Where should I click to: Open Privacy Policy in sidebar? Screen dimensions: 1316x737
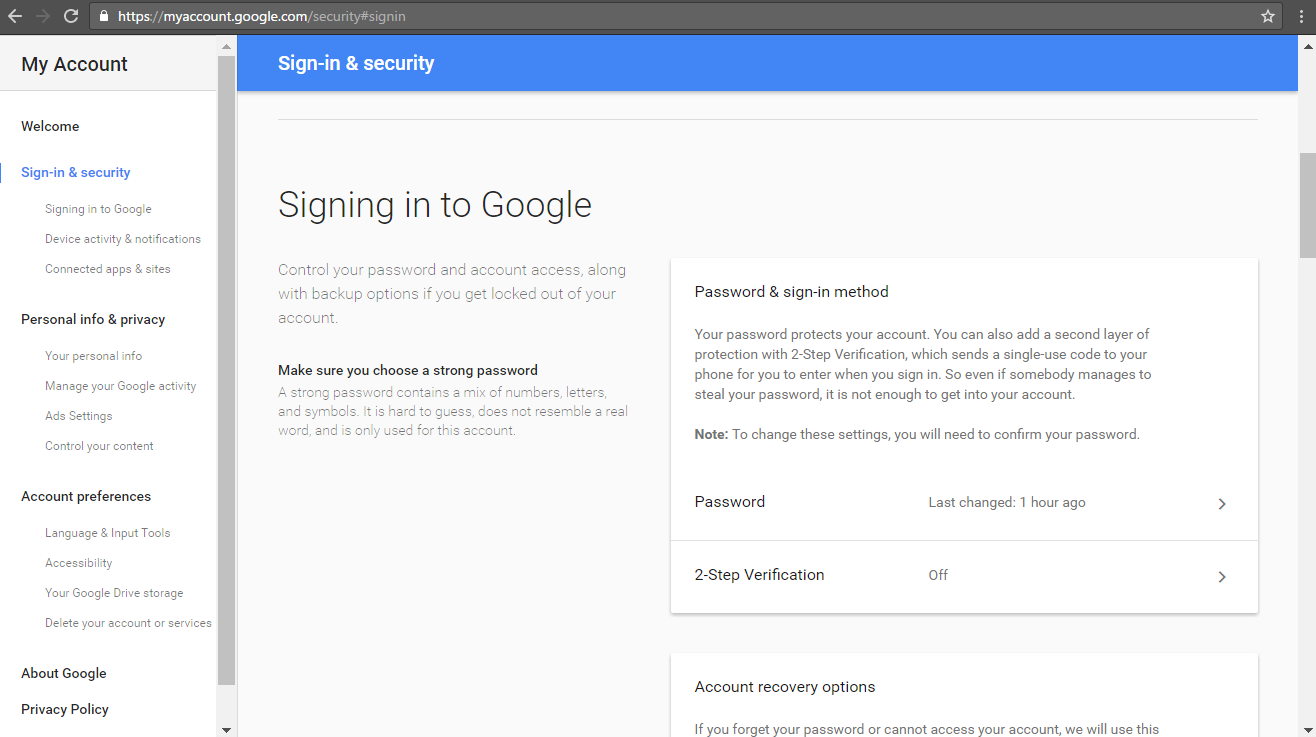(x=65, y=709)
